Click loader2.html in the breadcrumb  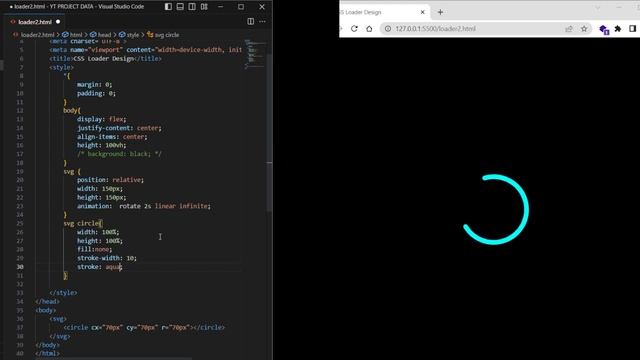[x=37, y=35]
